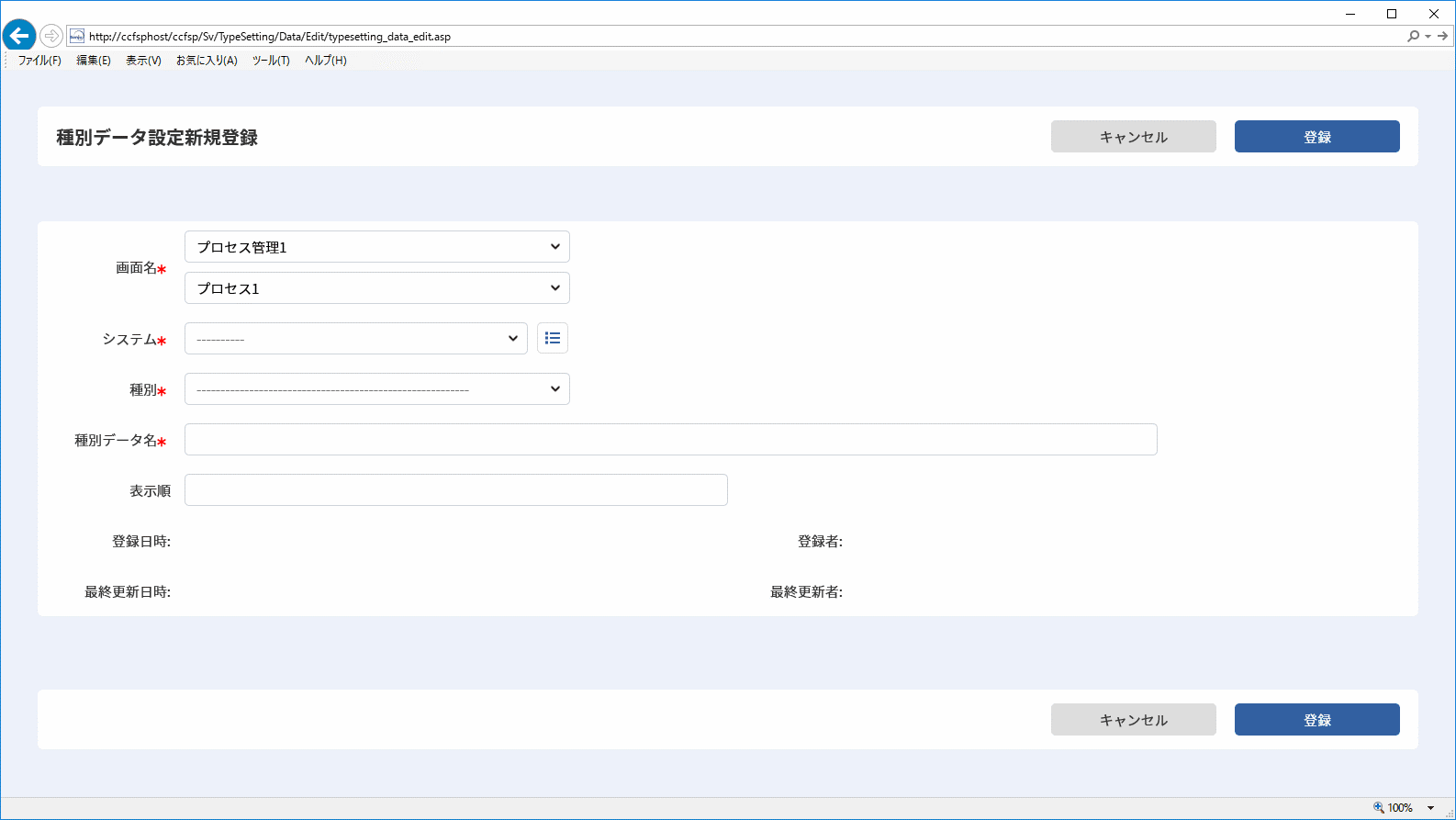The height and width of the screenshot is (820, 1456).
Task: Click the bottom 登録 button
Action: (1317, 719)
